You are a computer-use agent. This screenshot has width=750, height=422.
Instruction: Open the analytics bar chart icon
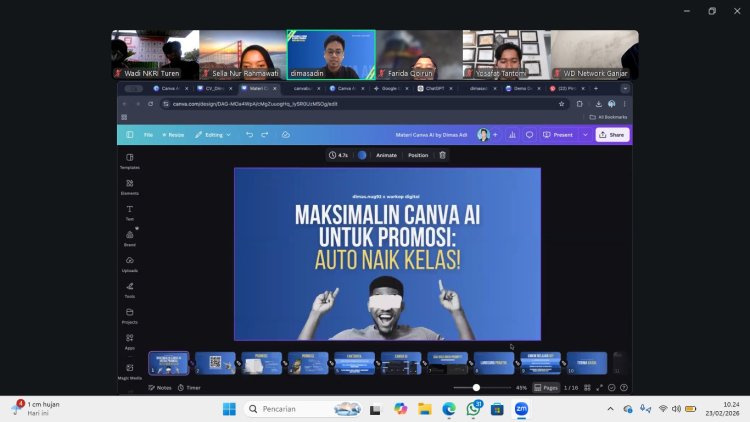pyautogui.click(x=512, y=135)
